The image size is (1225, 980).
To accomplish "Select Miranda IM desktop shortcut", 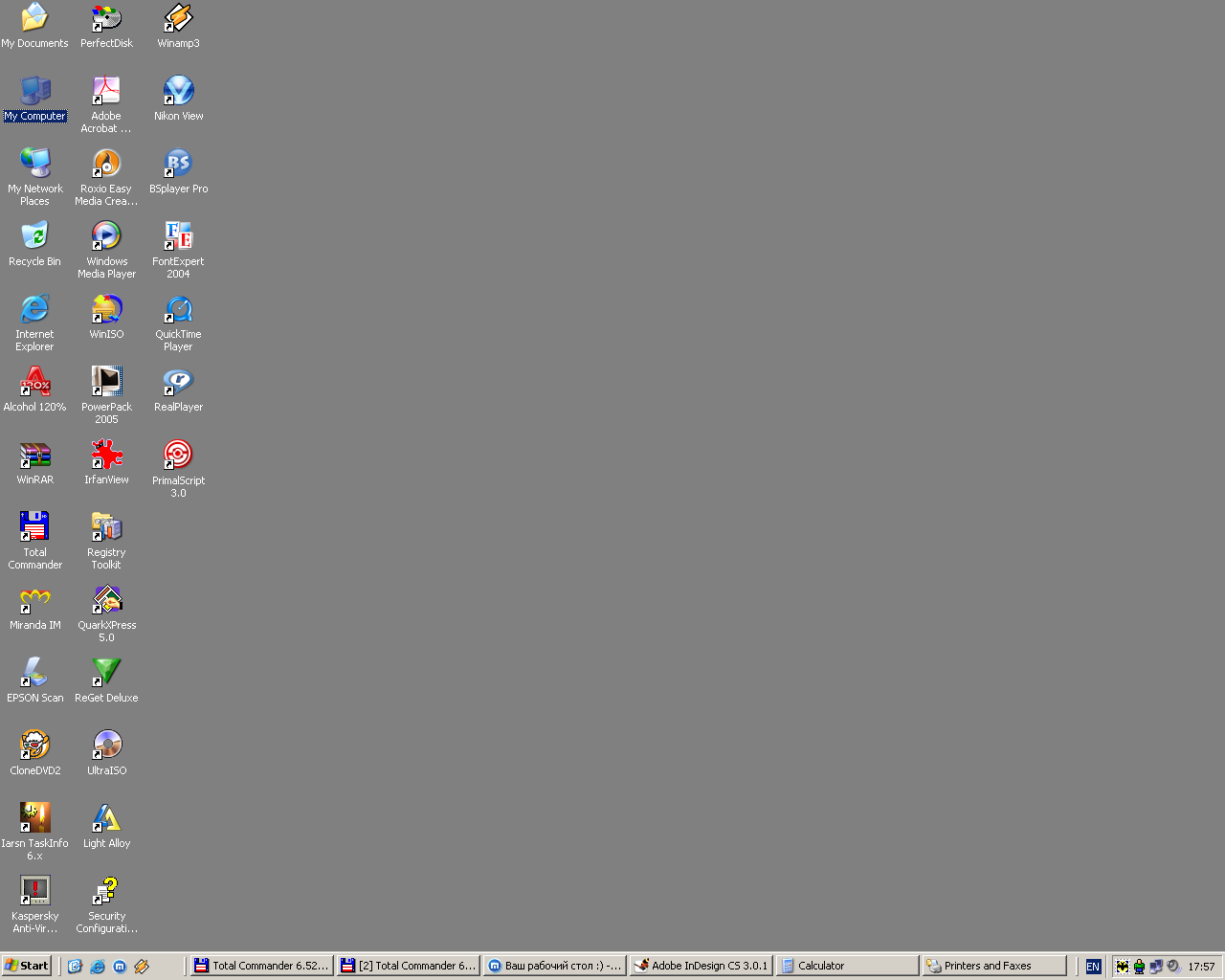I will (x=34, y=608).
